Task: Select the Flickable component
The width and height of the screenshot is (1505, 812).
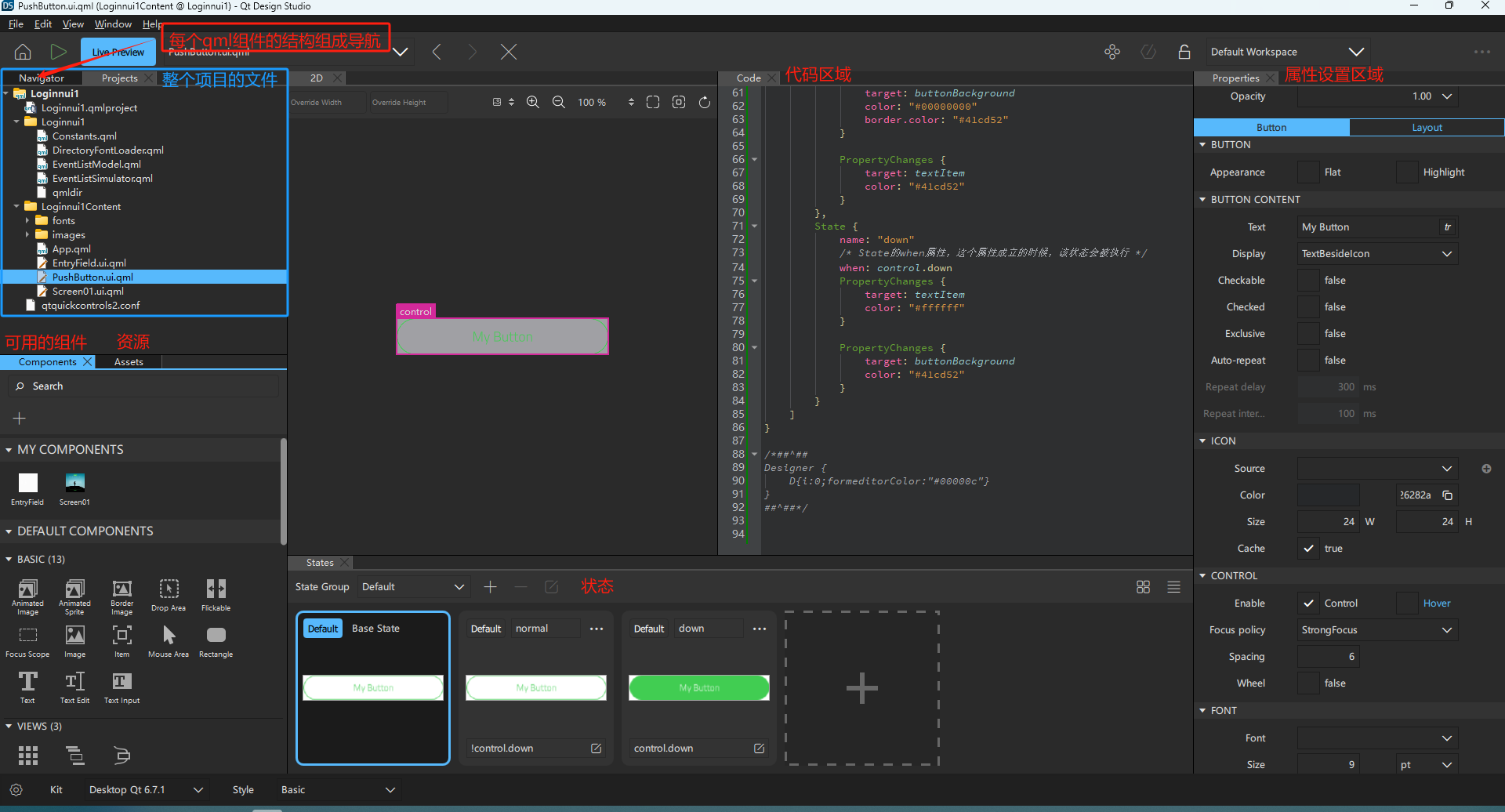Action: pos(216,596)
